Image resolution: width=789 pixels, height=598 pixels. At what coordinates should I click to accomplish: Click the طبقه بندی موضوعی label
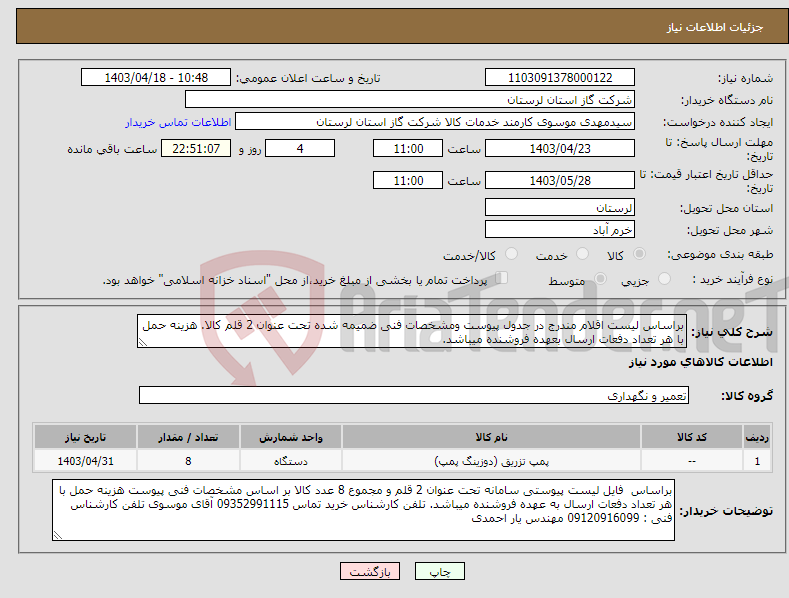tap(720, 254)
